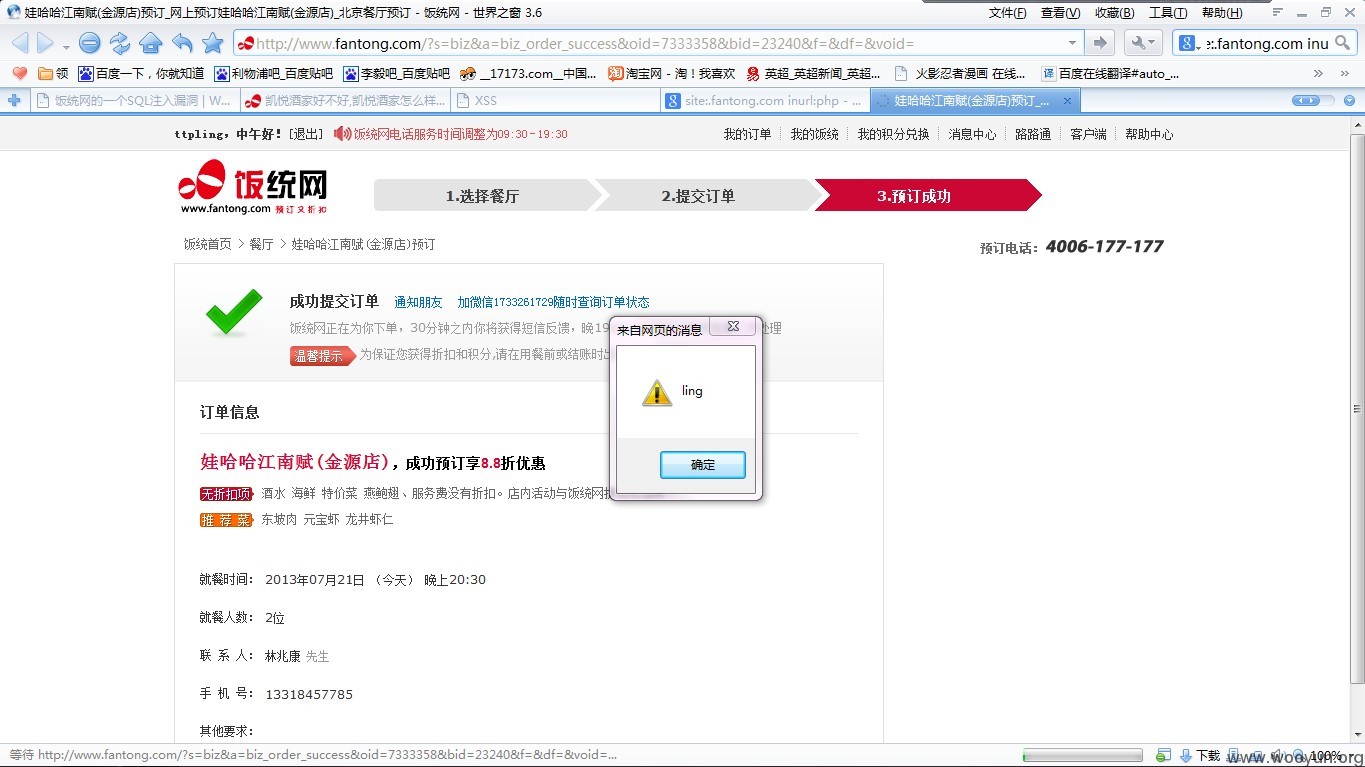Click into the browser search box
The width and height of the screenshot is (1365, 767).
tap(1267, 43)
